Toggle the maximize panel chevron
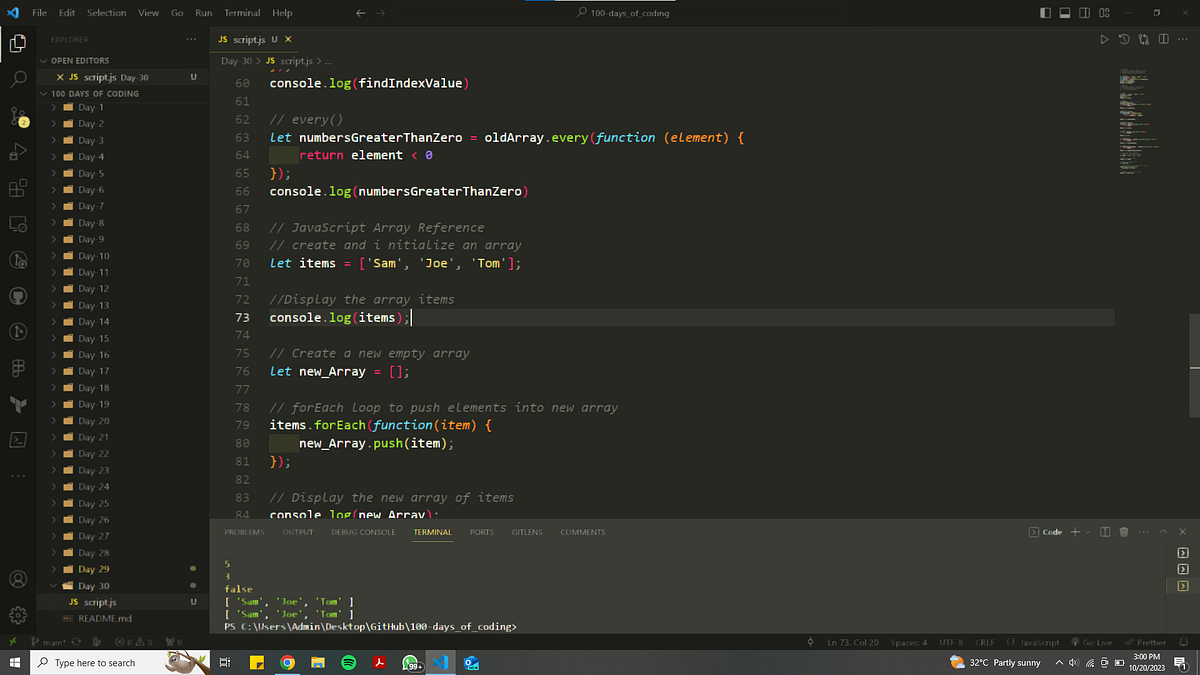Screen dimensions: 1200x675 [1163, 531]
